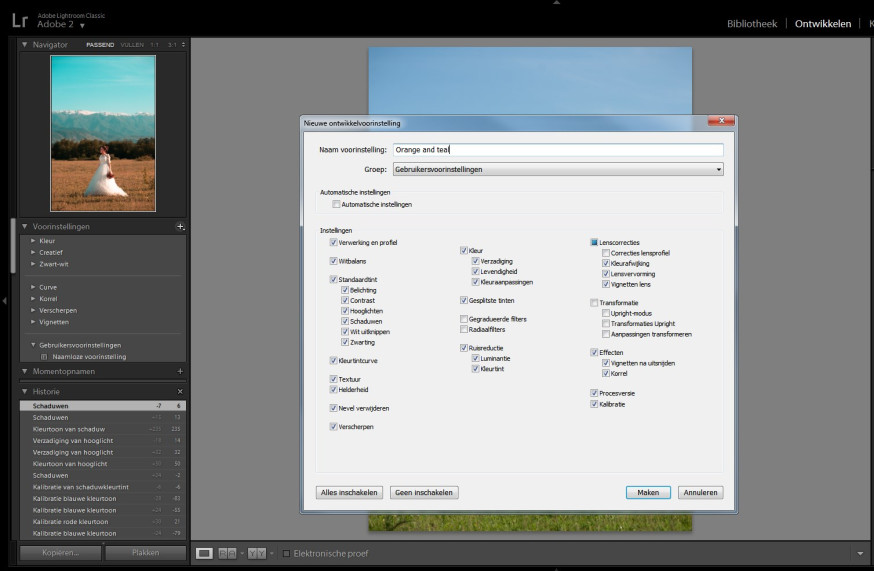Check the Gegradueerde filters checkbox

(x=464, y=319)
